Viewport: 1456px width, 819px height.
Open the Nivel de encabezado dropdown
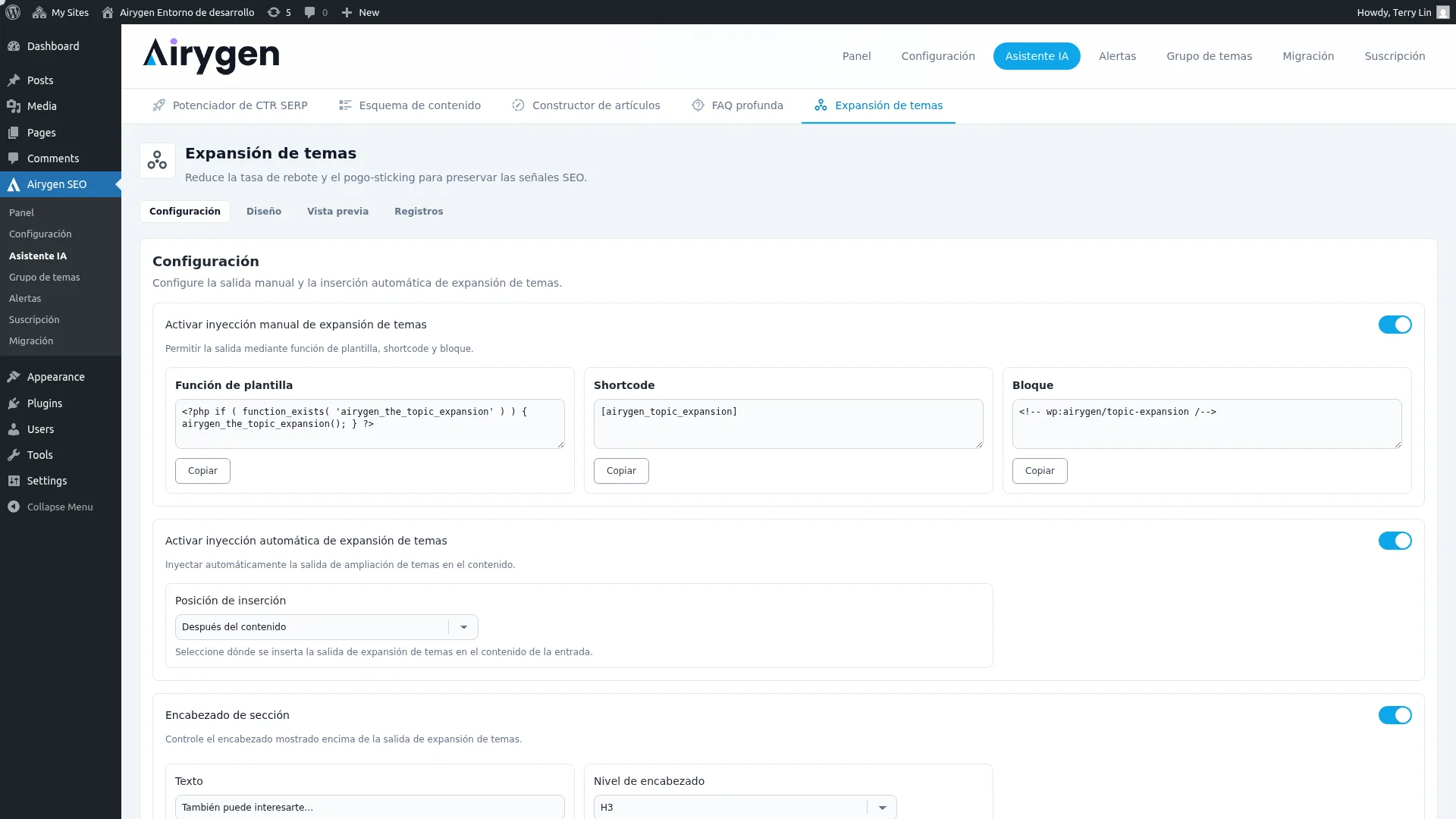coord(745,807)
